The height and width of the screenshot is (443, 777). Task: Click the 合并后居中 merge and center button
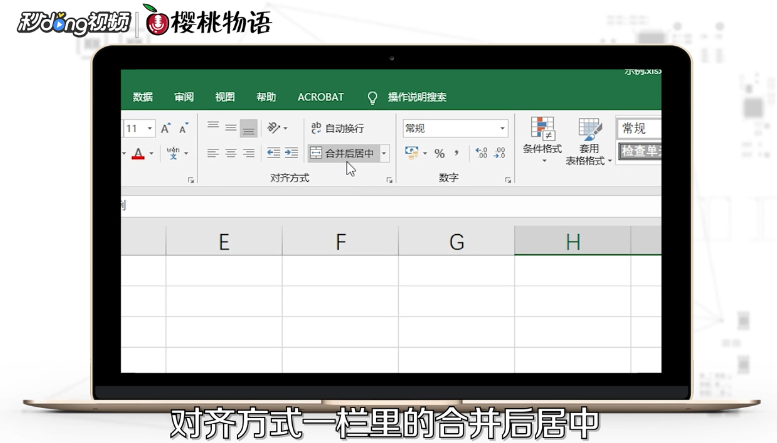click(343, 154)
